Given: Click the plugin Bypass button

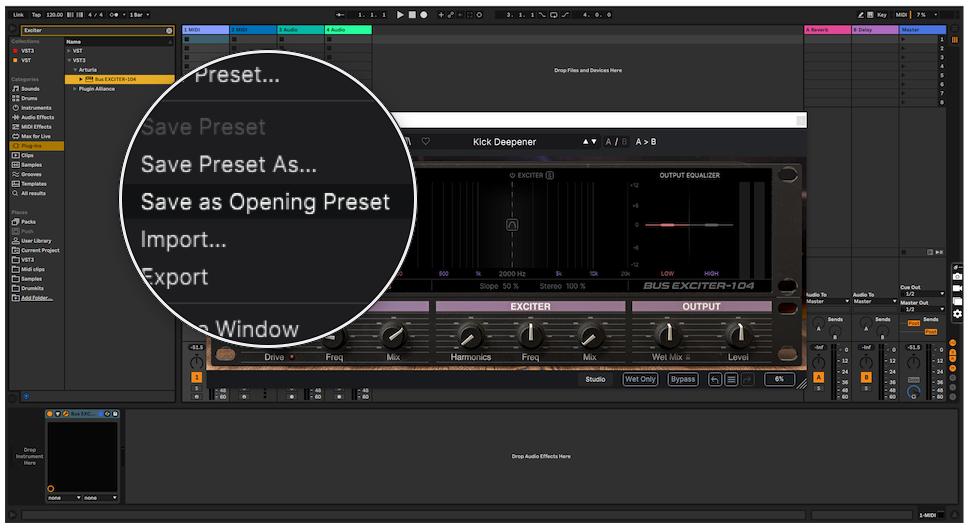Looking at the screenshot, I should tap(683, 379).
